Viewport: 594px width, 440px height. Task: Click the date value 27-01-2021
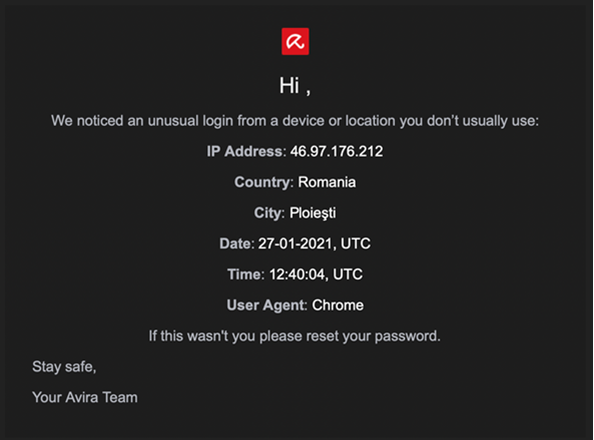click(x=295, y=244)
